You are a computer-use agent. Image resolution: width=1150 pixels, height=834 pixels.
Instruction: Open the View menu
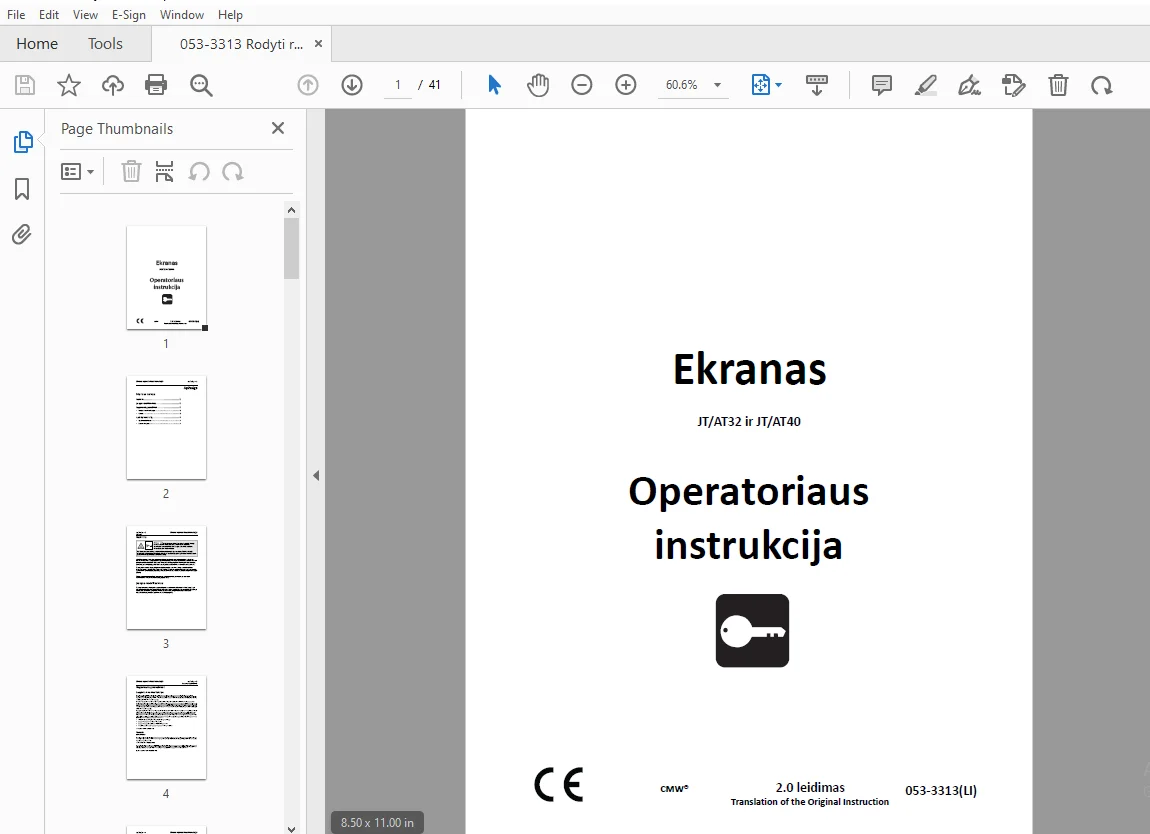click(x=85, y=15)
